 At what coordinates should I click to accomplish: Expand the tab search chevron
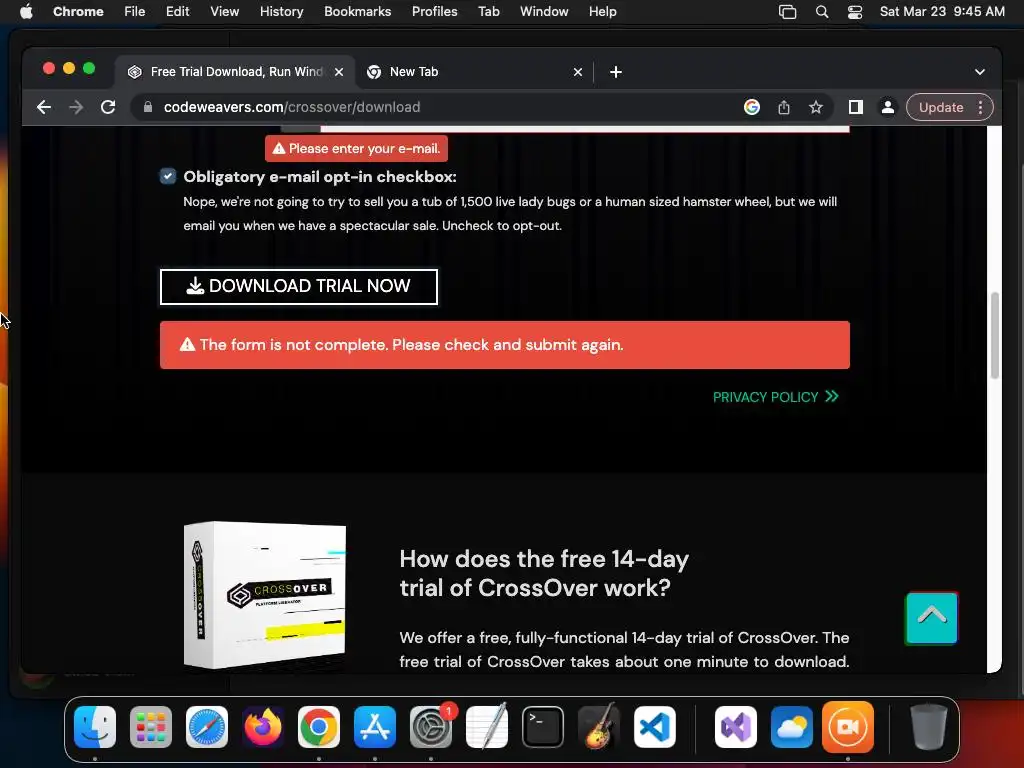coord(980,72)
